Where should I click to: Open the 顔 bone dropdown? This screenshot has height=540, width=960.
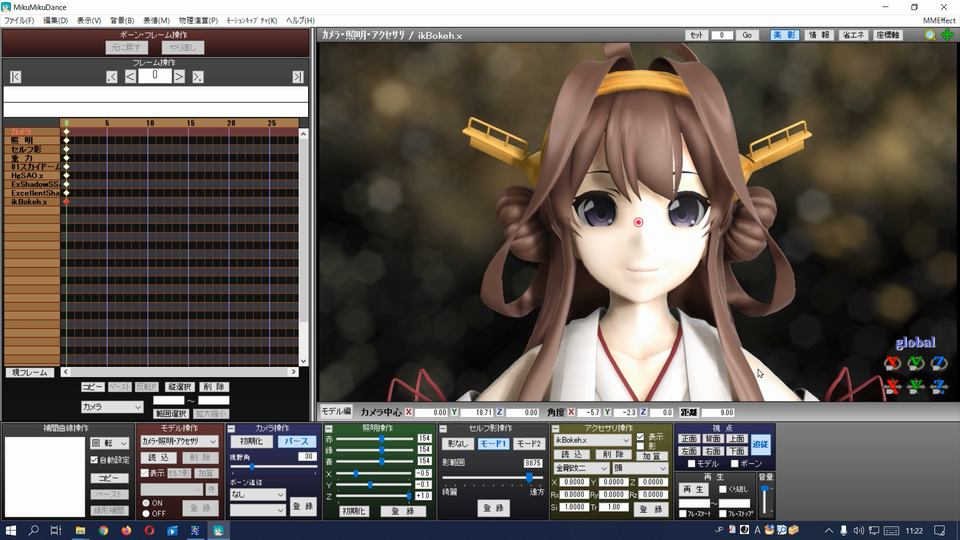click(x=640, y=468)
